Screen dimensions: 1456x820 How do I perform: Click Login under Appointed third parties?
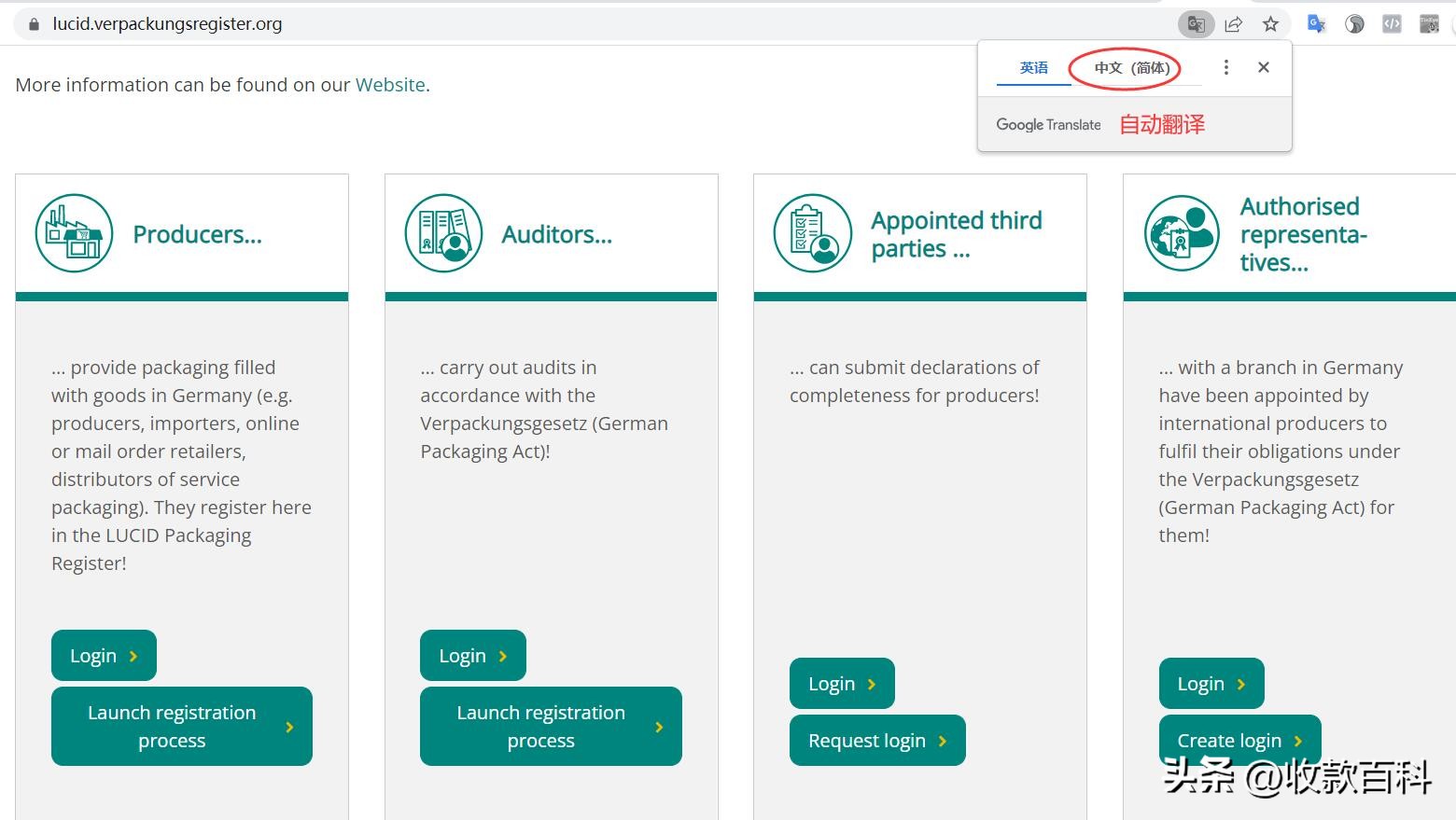[842, 684]
